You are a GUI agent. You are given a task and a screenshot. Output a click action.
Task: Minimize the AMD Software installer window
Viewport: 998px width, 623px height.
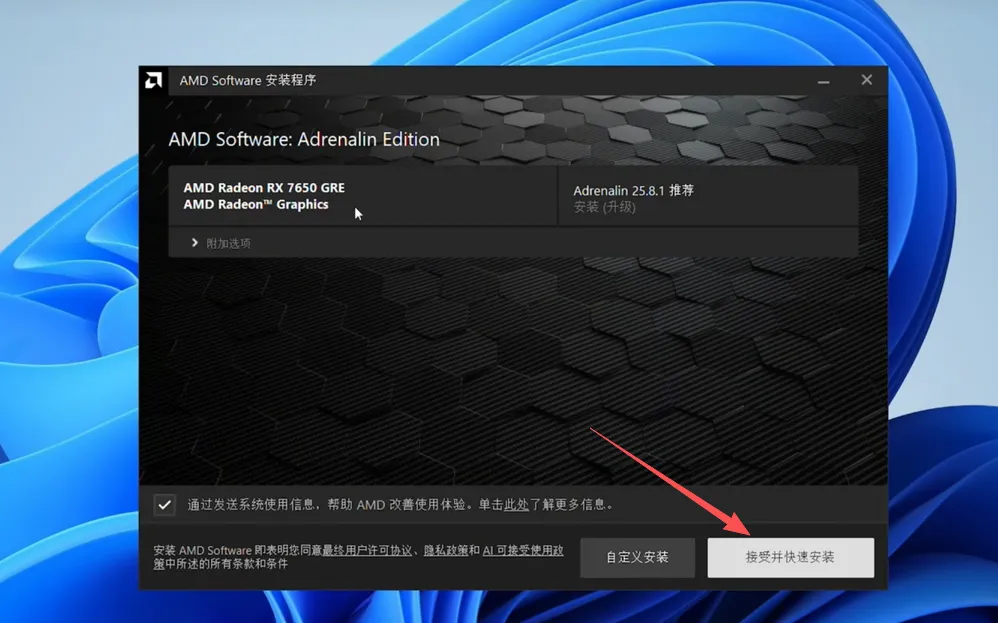coord(824,81)
